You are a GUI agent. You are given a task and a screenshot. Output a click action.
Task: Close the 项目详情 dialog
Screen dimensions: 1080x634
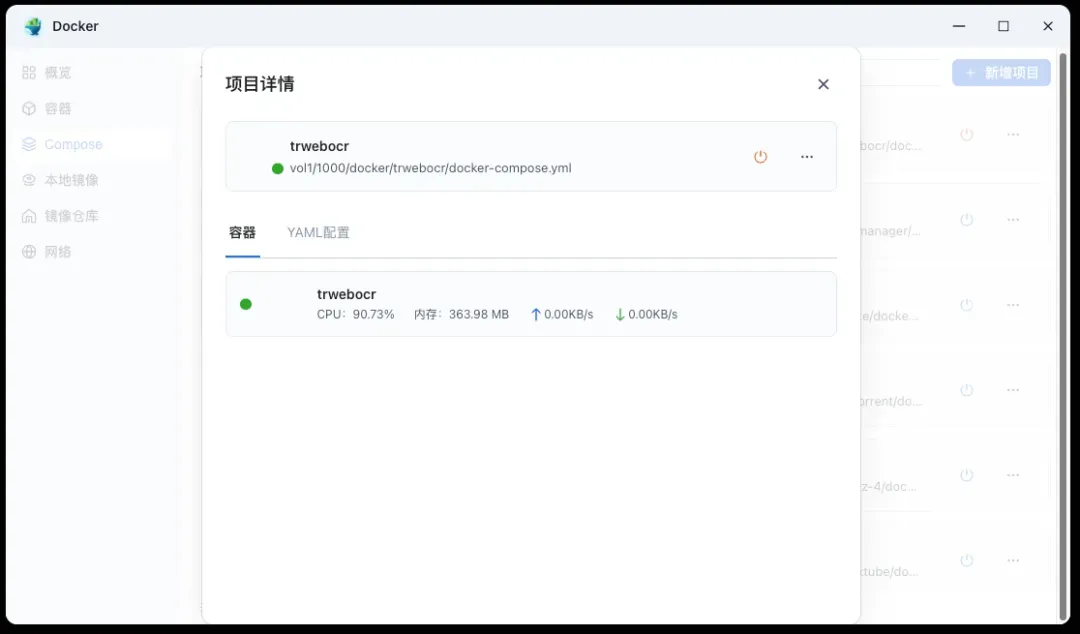pos(823,84)
